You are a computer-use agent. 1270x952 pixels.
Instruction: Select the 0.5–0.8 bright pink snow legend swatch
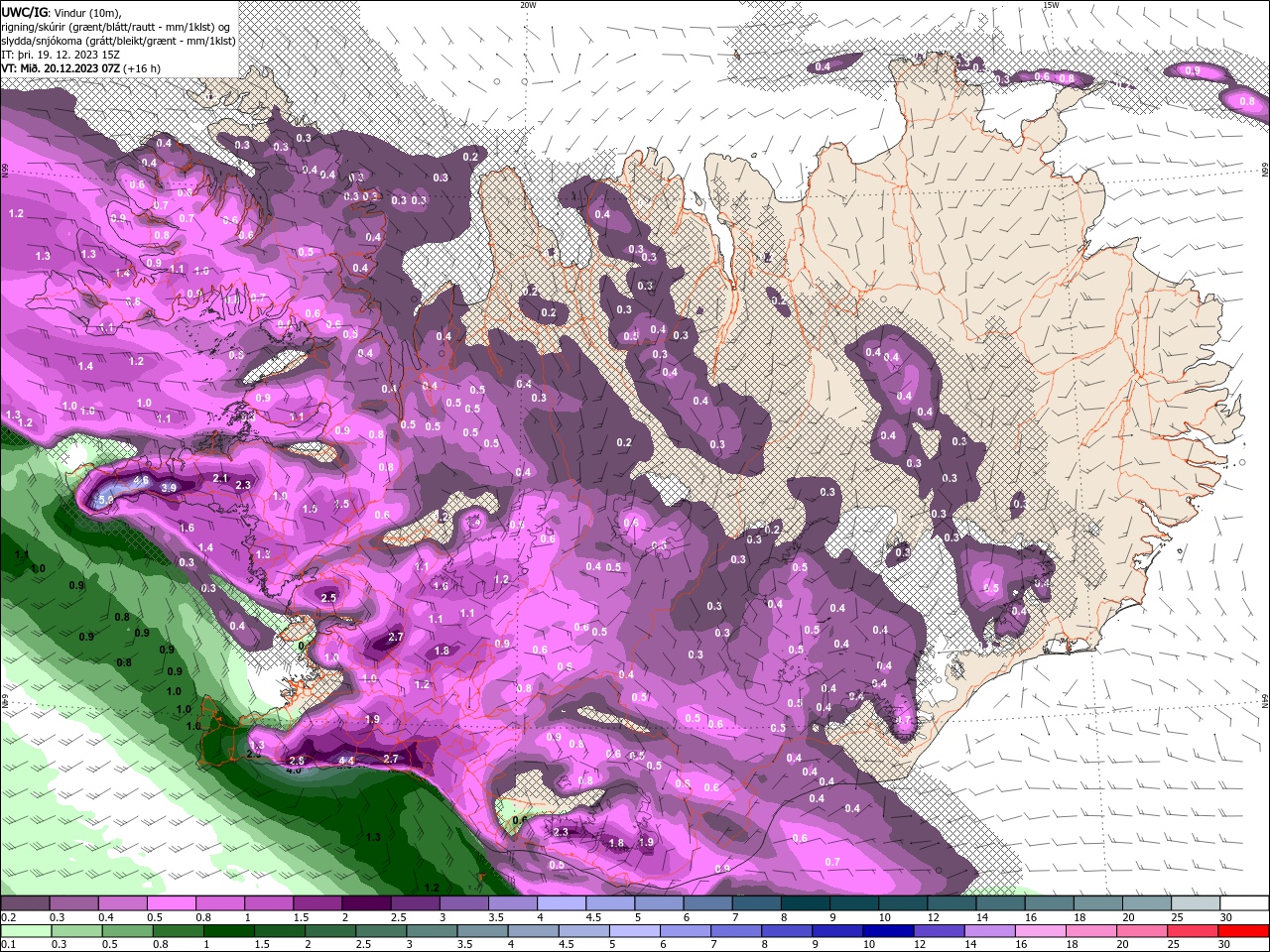pos(171,903)
